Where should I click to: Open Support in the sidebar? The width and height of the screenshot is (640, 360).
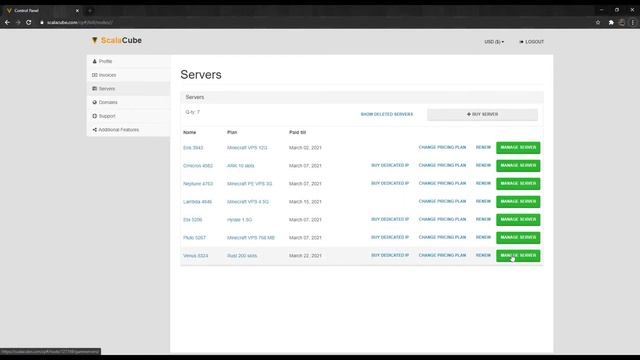point(128,116)
